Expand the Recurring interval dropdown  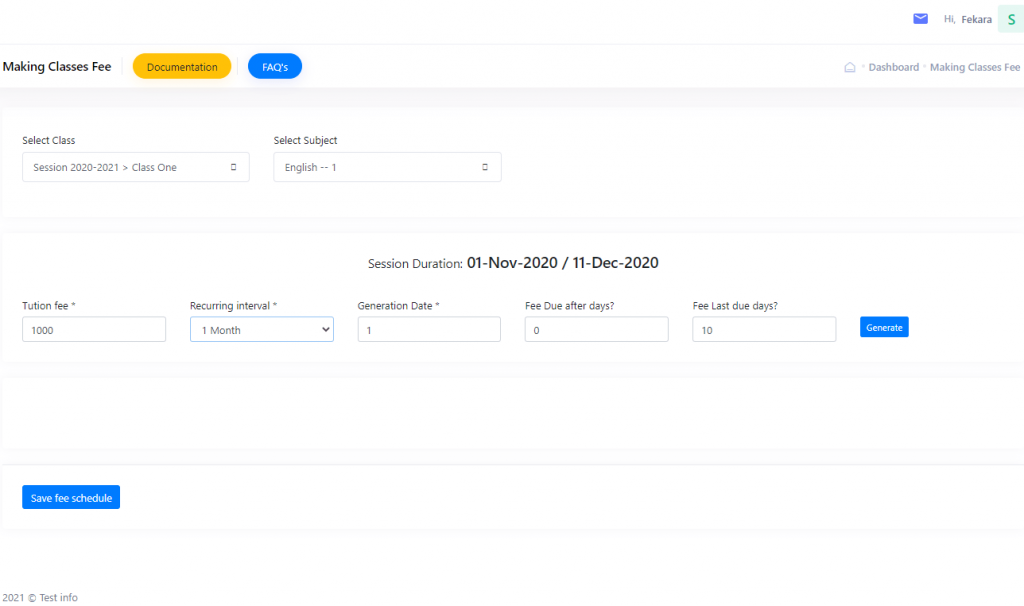pyautogui.click(x=262, y=330)
